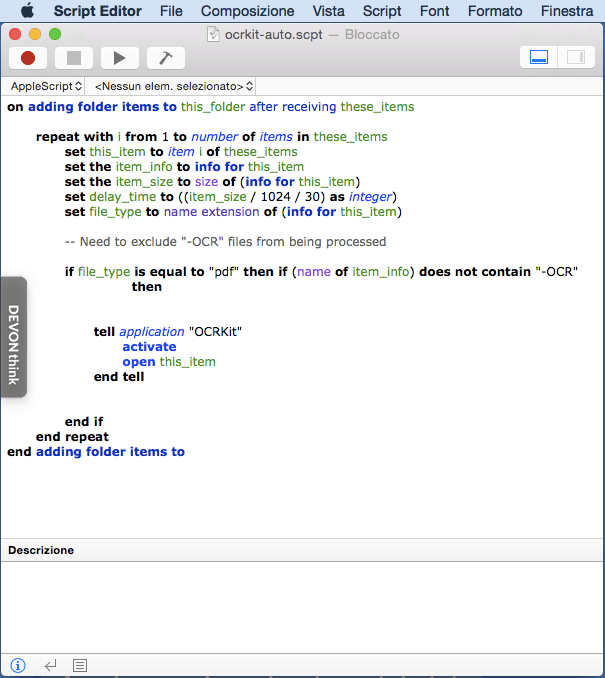This screenshot has height=678, width=605.
Task: Open the AppleScript language dropdown
Action: click(46, 86)
